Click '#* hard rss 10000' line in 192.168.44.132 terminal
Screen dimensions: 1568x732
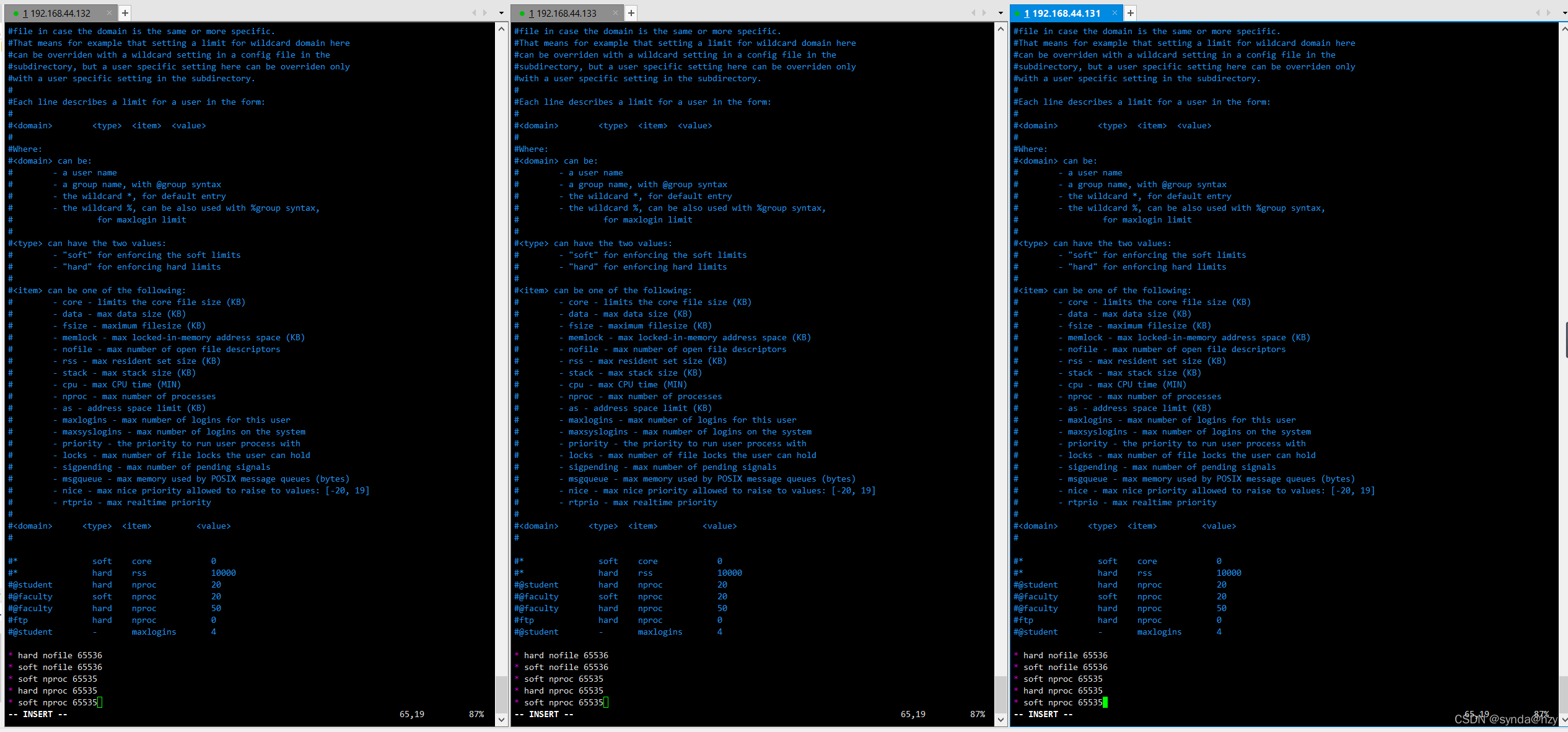(122, 573)
